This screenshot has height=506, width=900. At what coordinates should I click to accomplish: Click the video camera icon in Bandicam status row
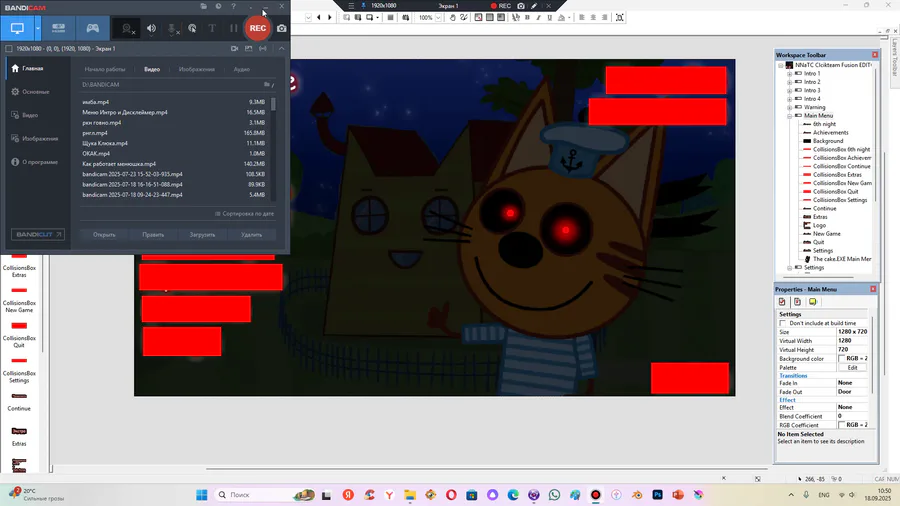pos(234,49)
